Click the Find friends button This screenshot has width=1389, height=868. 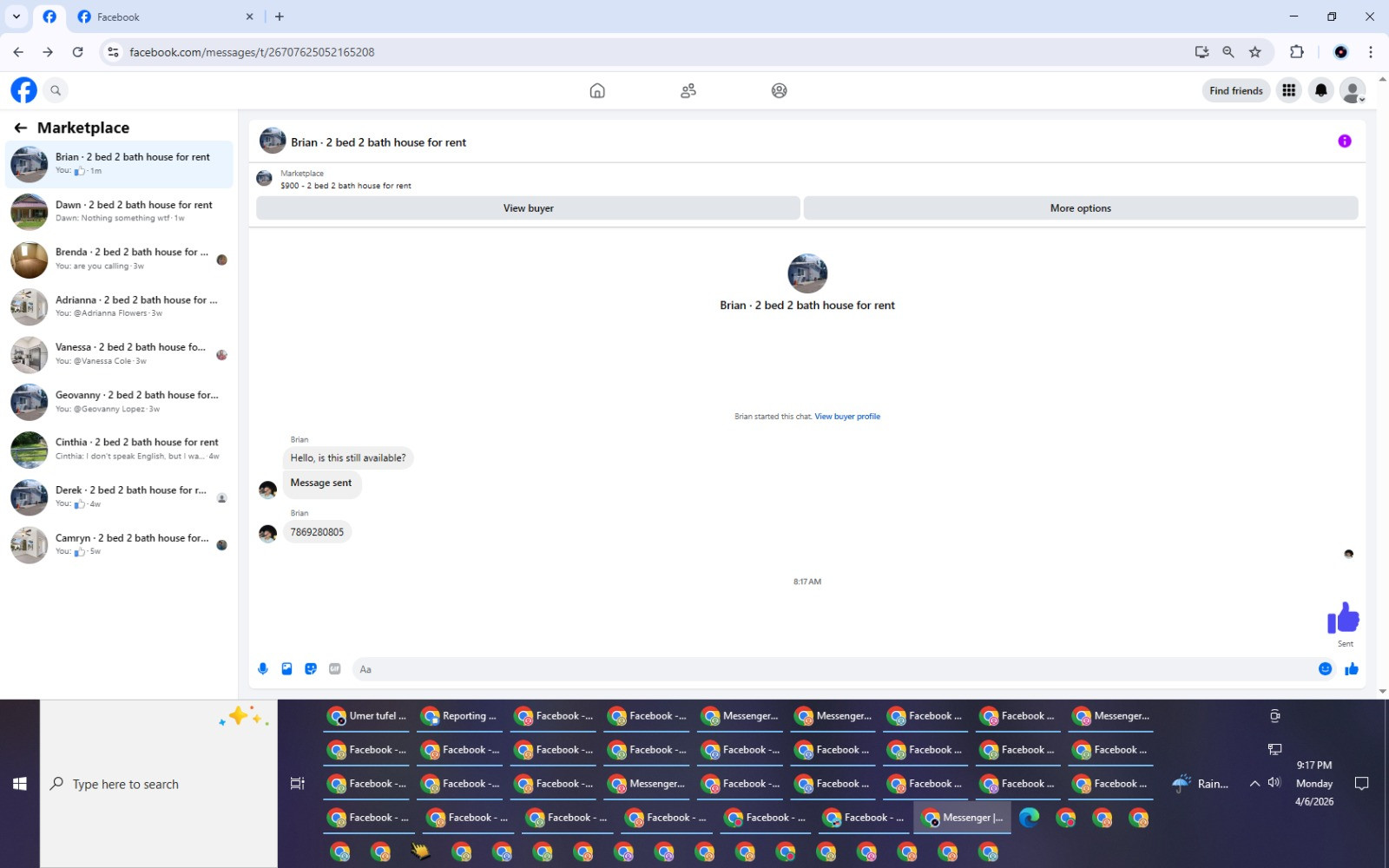tap(1236, 90)
